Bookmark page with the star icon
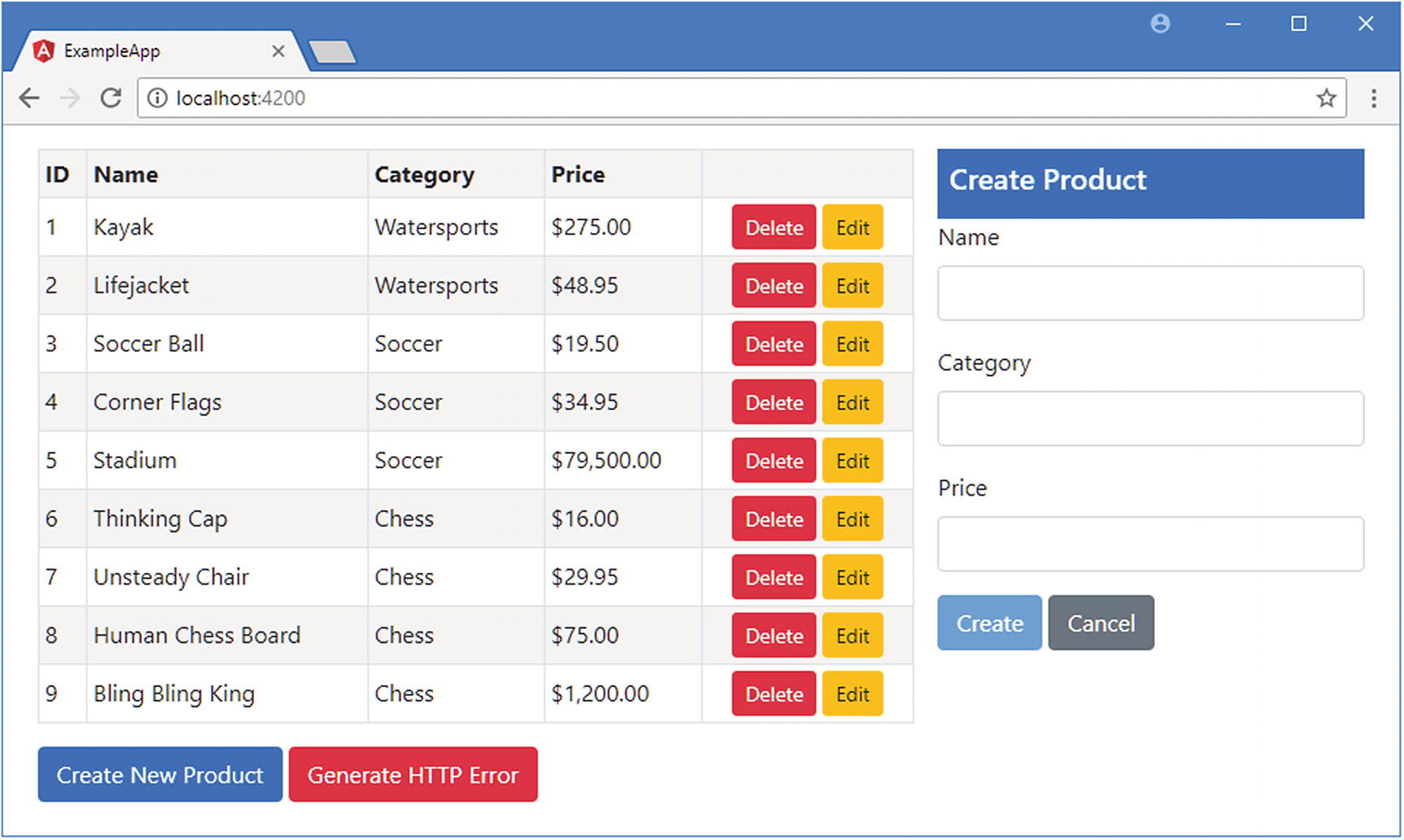 coord(1326,98)
